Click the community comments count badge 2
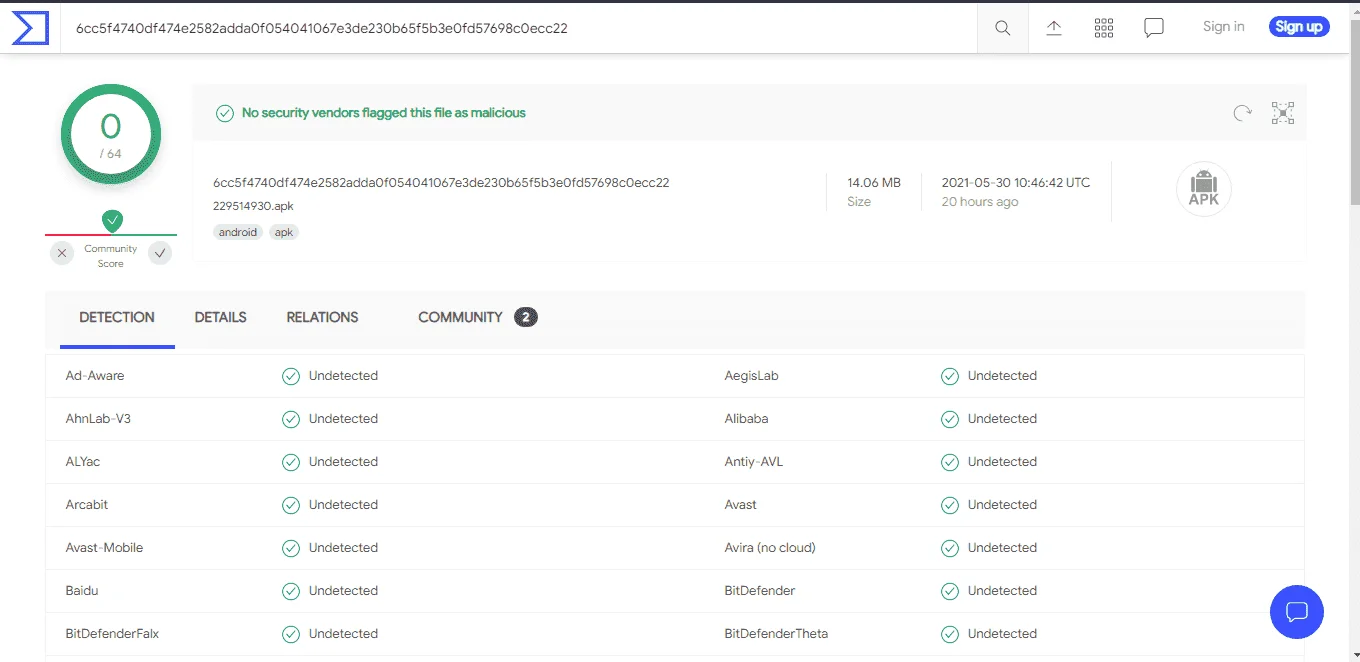 coord(526,317)
